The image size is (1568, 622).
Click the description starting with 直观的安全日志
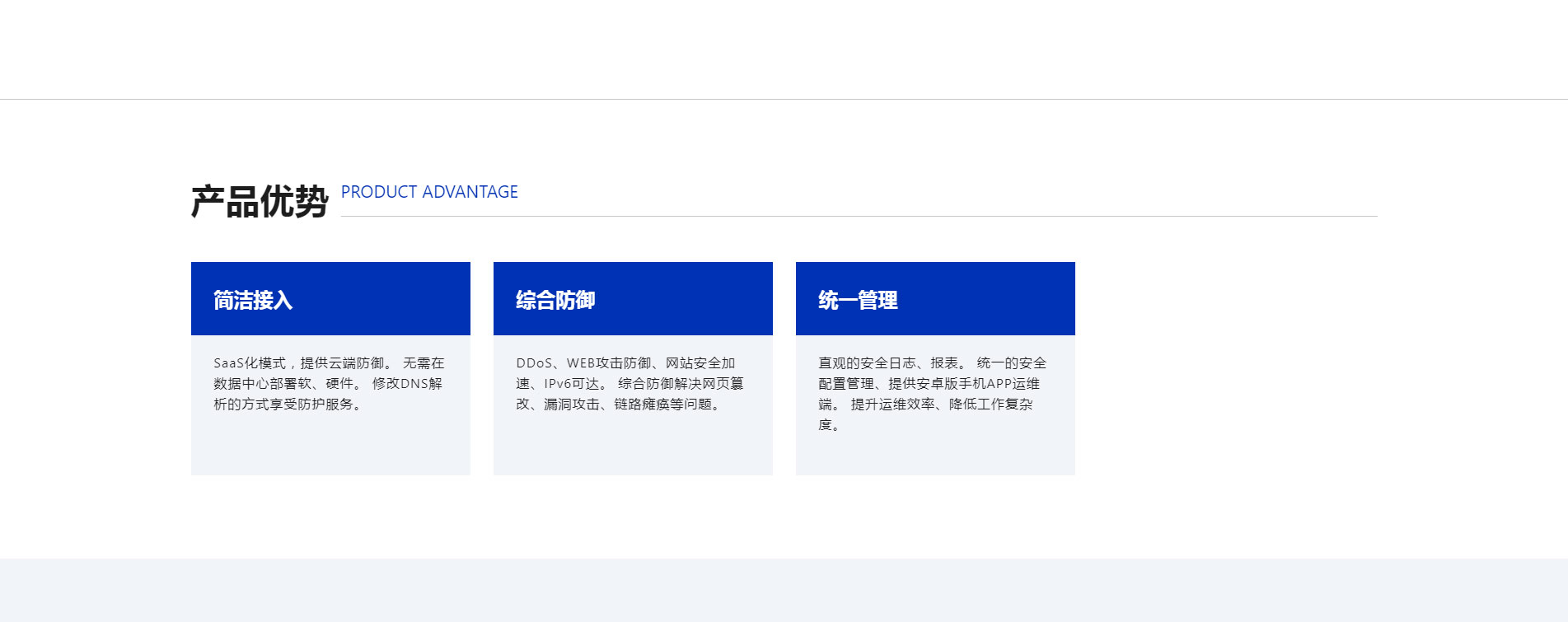tap(933, 394)
